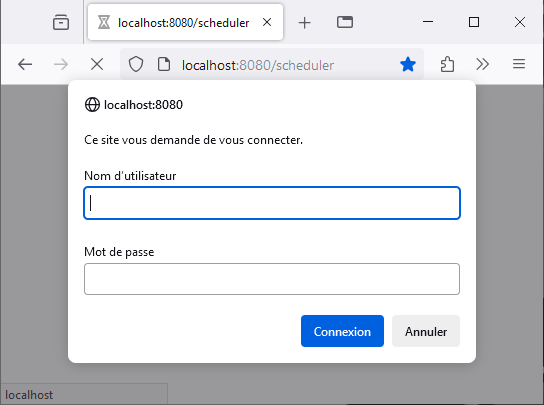Screen dimensions: 544x405
Task: Expand more tools overflow chevron
Action: 483,64
